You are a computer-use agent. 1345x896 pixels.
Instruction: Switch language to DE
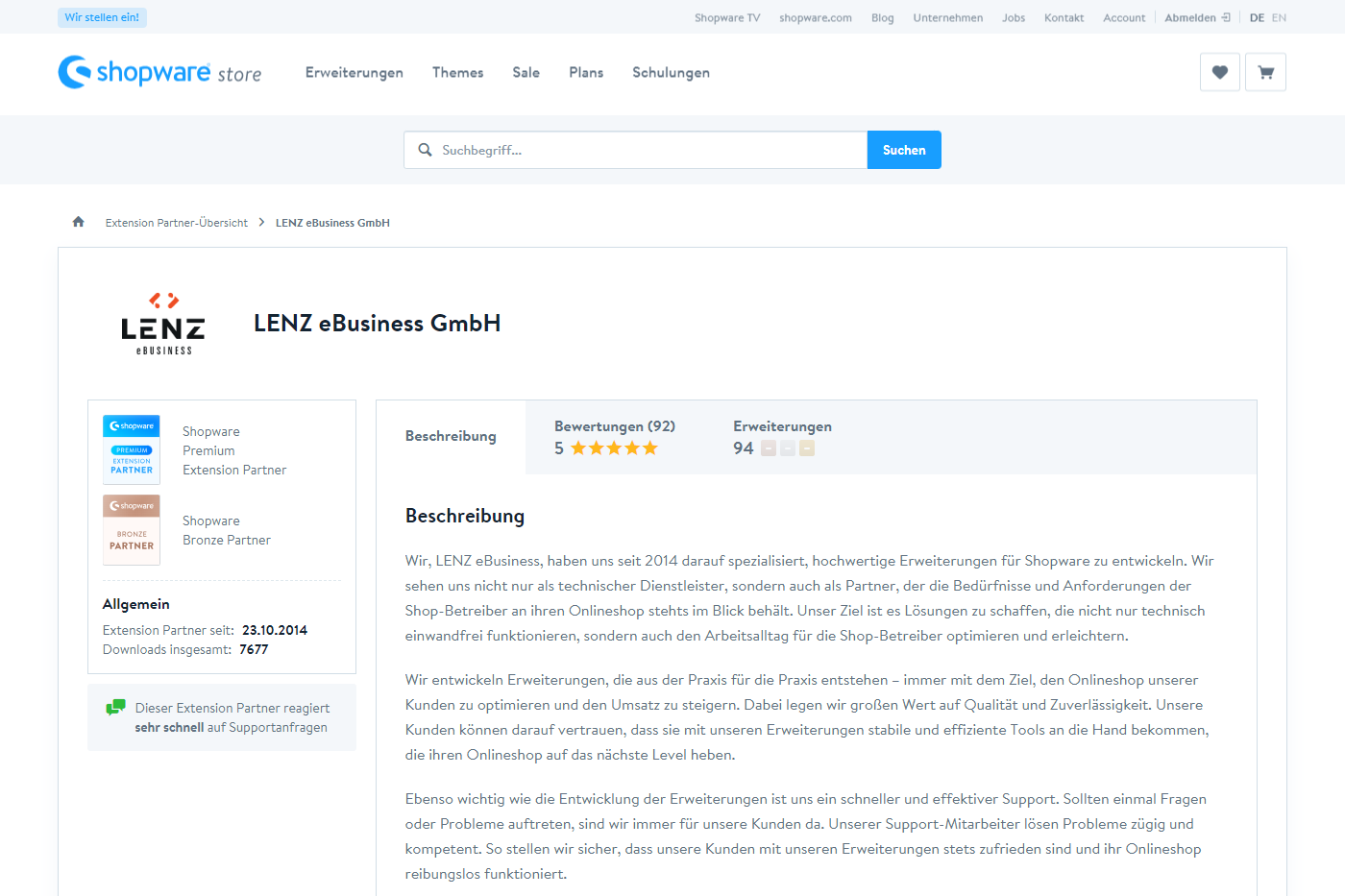coord(1257,17)
